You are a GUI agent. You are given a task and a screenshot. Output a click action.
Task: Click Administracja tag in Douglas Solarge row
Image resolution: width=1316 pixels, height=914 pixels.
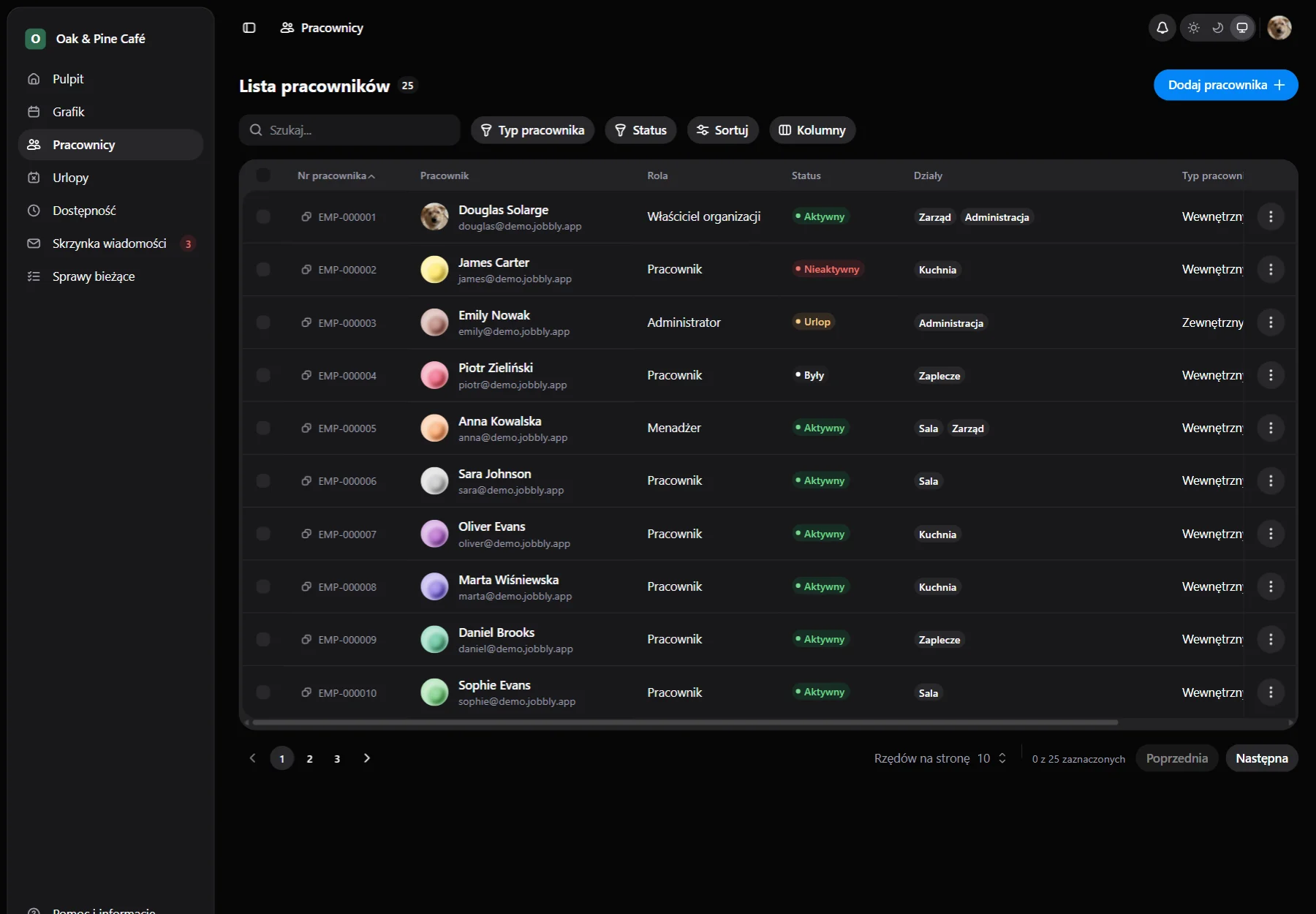tap(997, 217)
